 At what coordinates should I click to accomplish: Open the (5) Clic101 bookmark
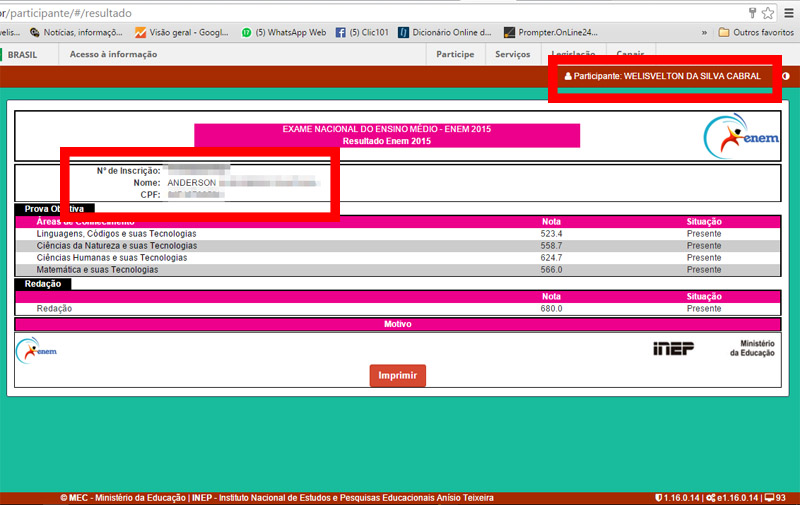362,33
